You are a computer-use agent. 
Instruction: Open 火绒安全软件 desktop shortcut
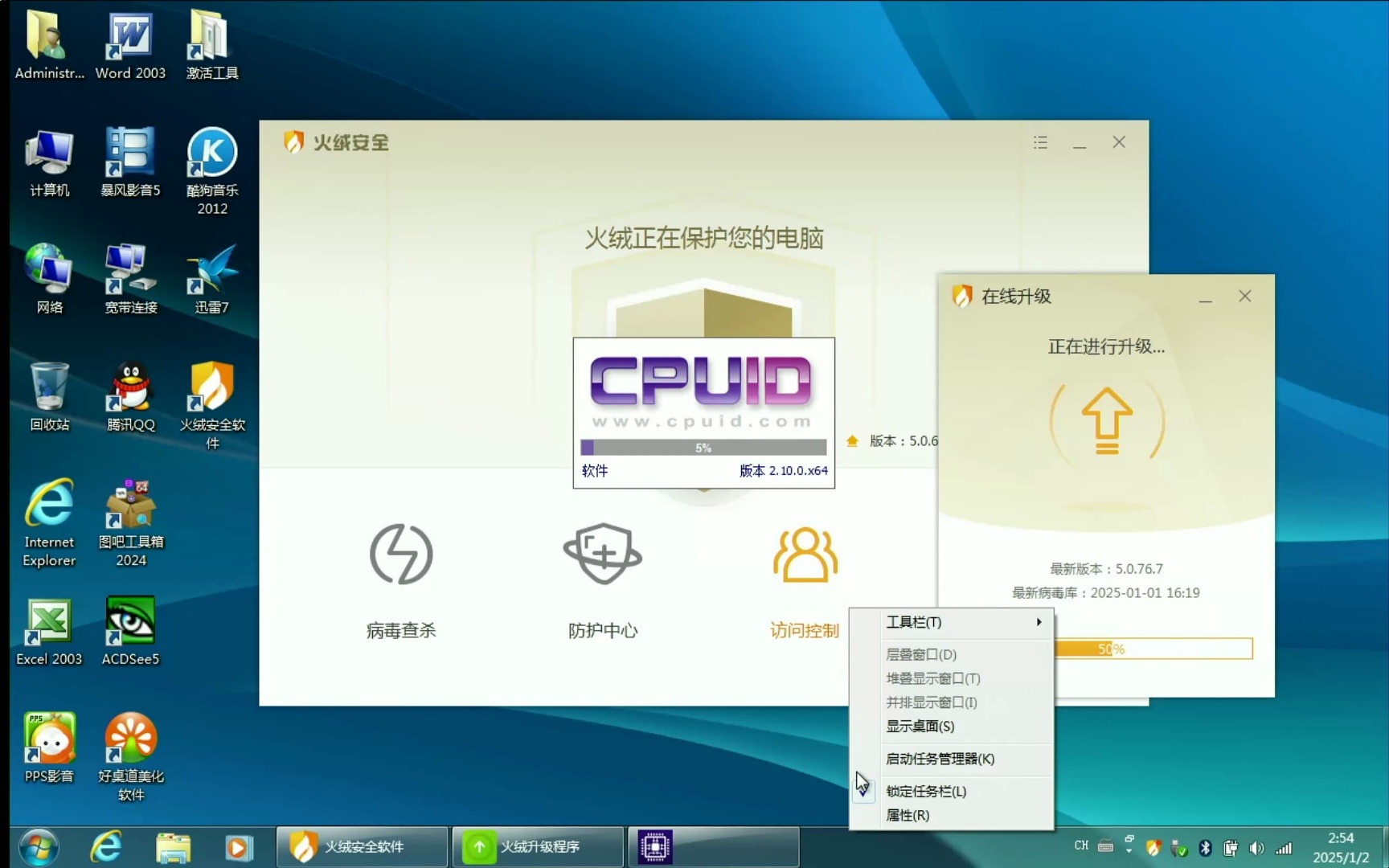click(x=211, y=405)
